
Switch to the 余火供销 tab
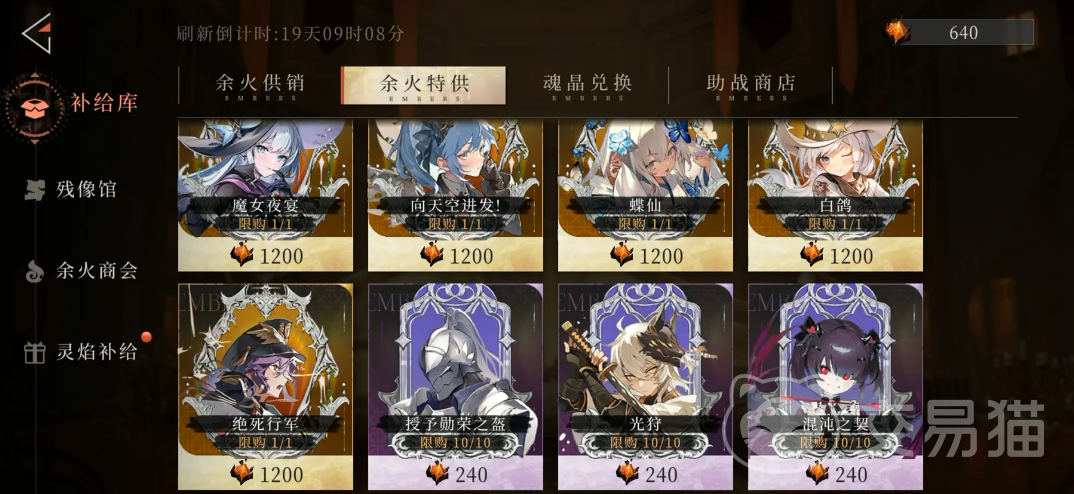[260, 86]
